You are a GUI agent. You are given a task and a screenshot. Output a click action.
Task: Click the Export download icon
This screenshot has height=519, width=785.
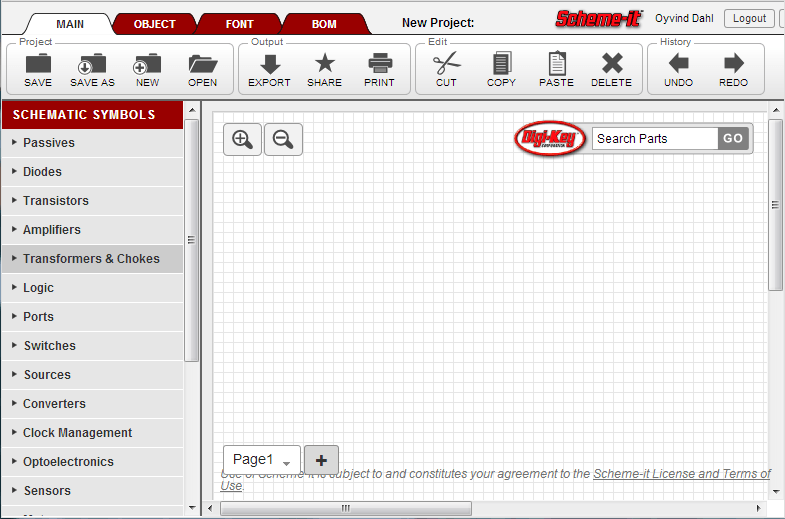pos(269,65)
